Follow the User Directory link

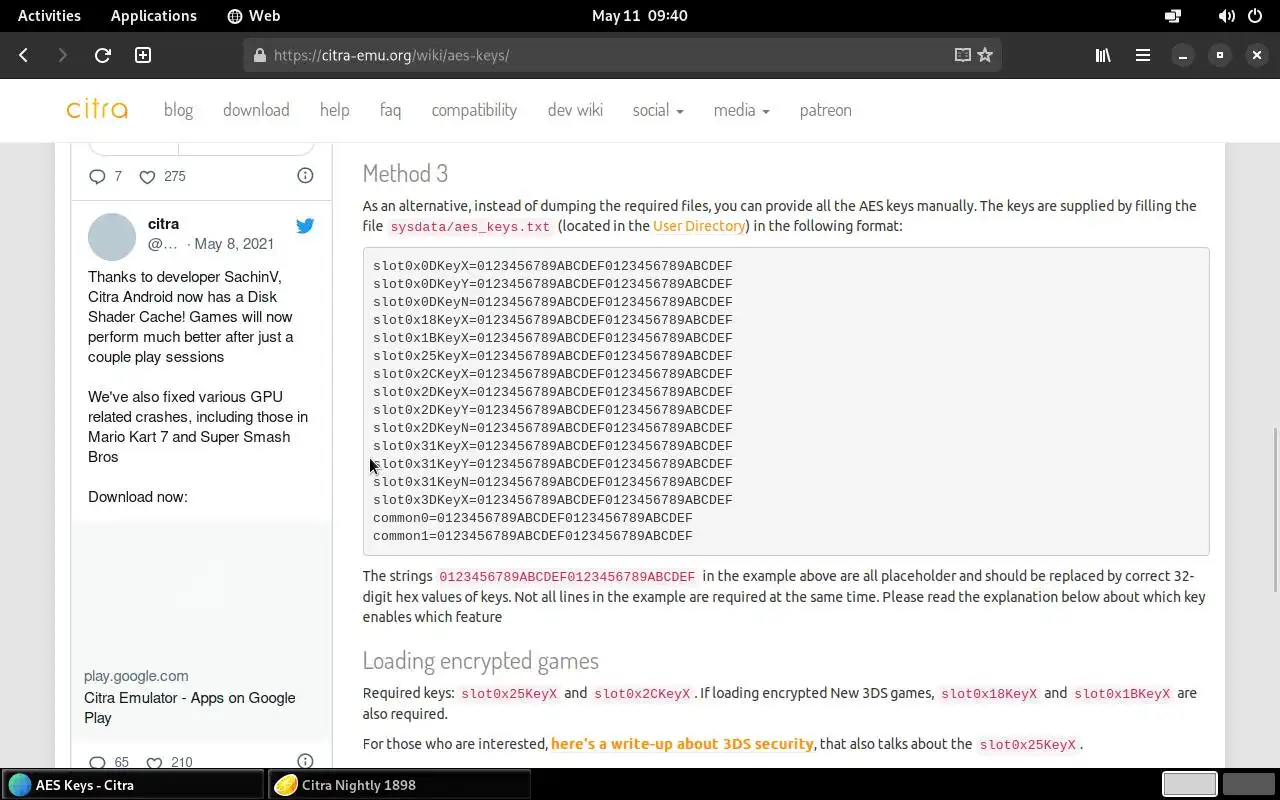[699, 226]
